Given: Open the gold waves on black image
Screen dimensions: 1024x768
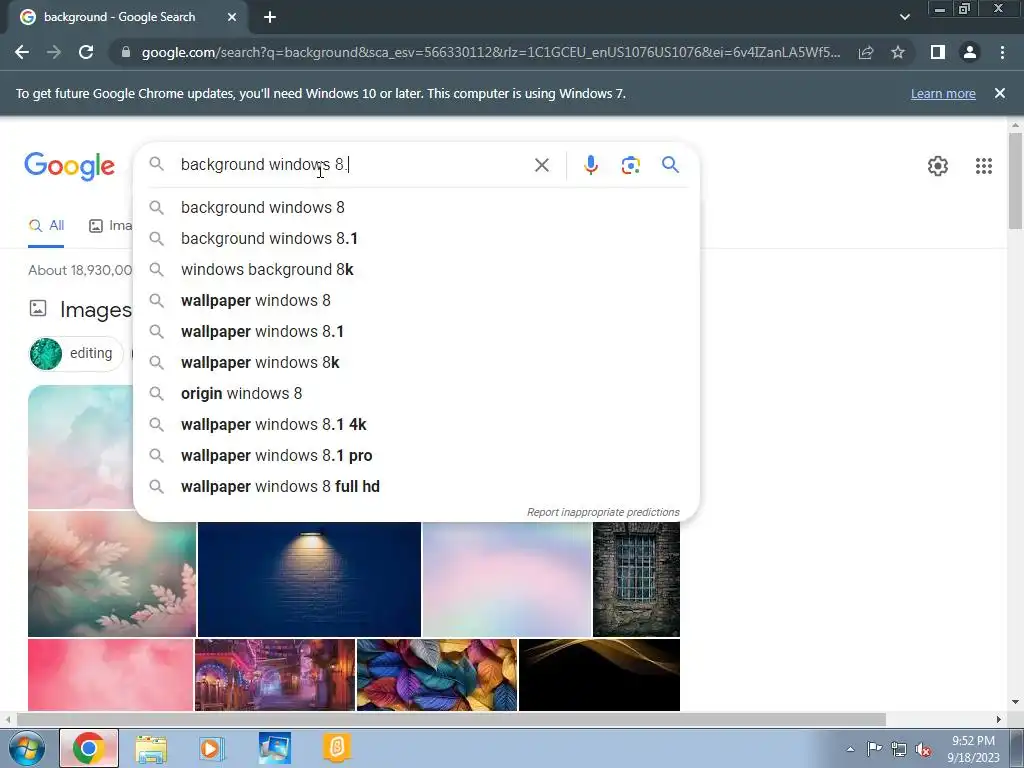Looking at the screenshot, I should (600, 675).
